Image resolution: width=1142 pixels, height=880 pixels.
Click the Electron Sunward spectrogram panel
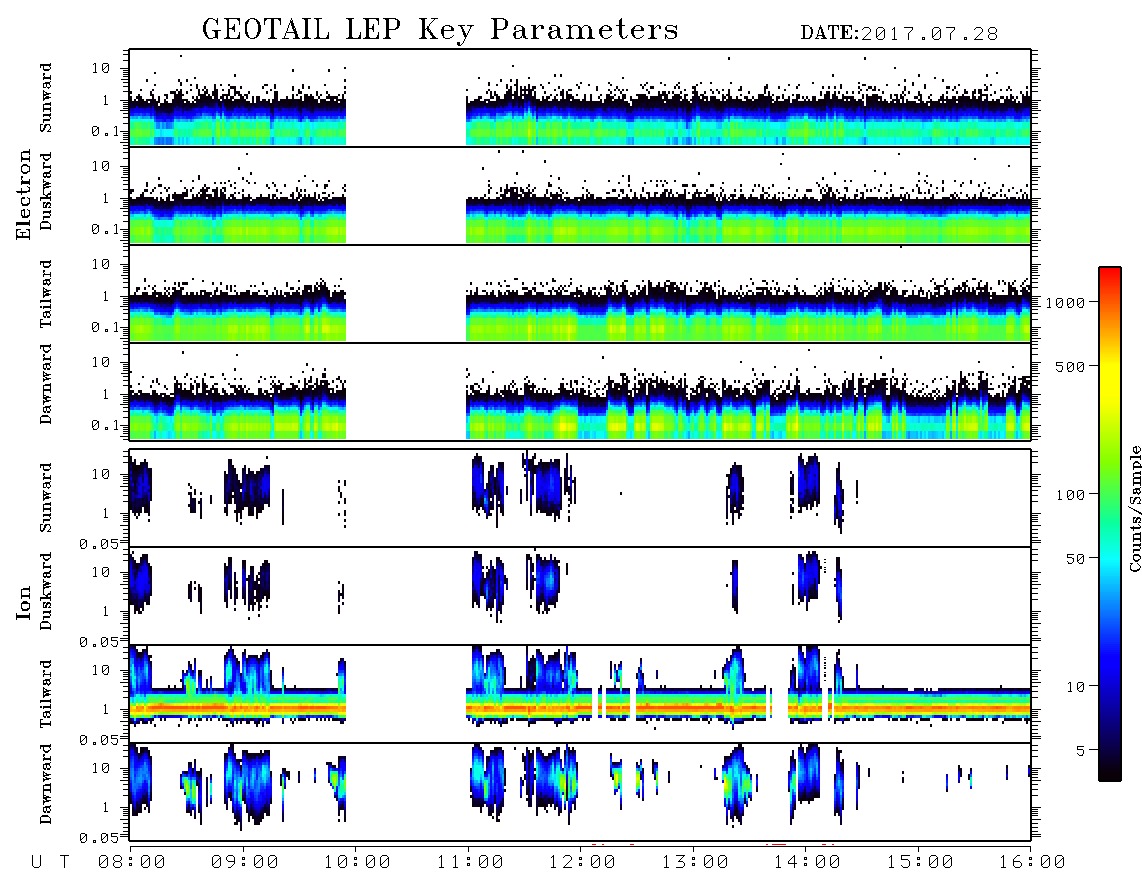pyautogui.click(x=580, y=98)
